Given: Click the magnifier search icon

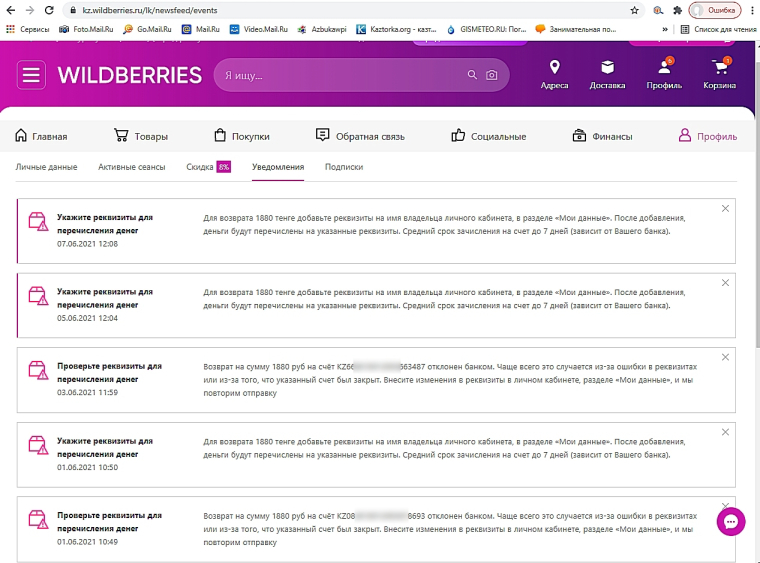Looking at the screenshot, I should tap(473, 75).
